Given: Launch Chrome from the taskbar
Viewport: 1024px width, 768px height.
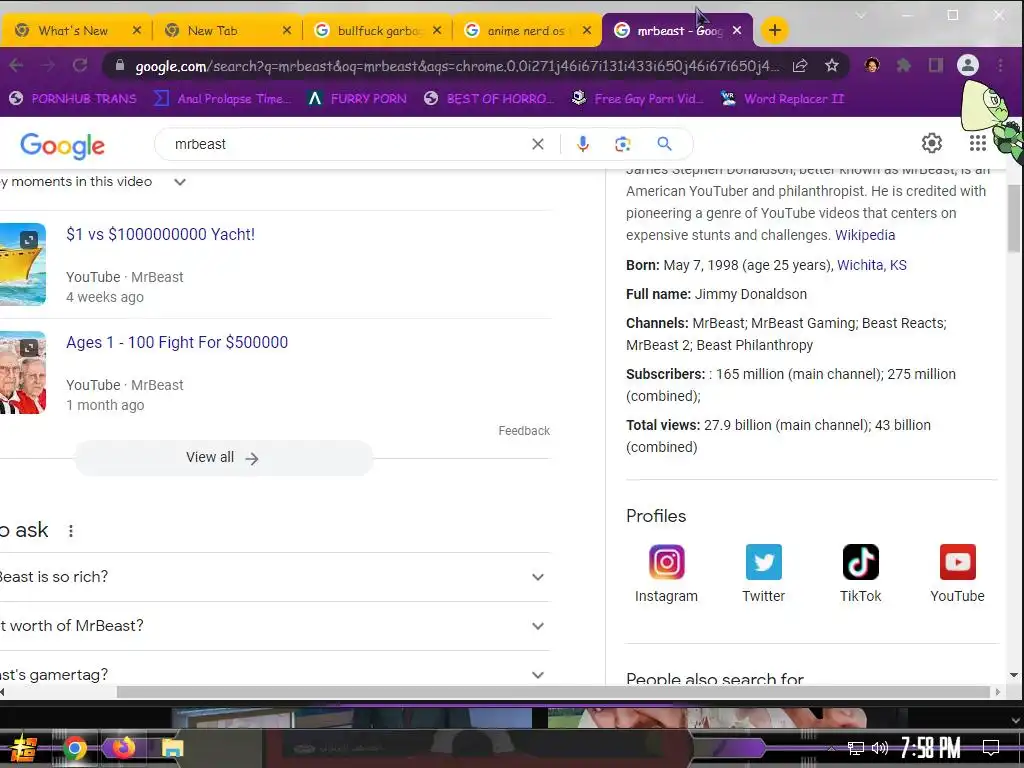Looking at the screenshot, I should [74, 748].
